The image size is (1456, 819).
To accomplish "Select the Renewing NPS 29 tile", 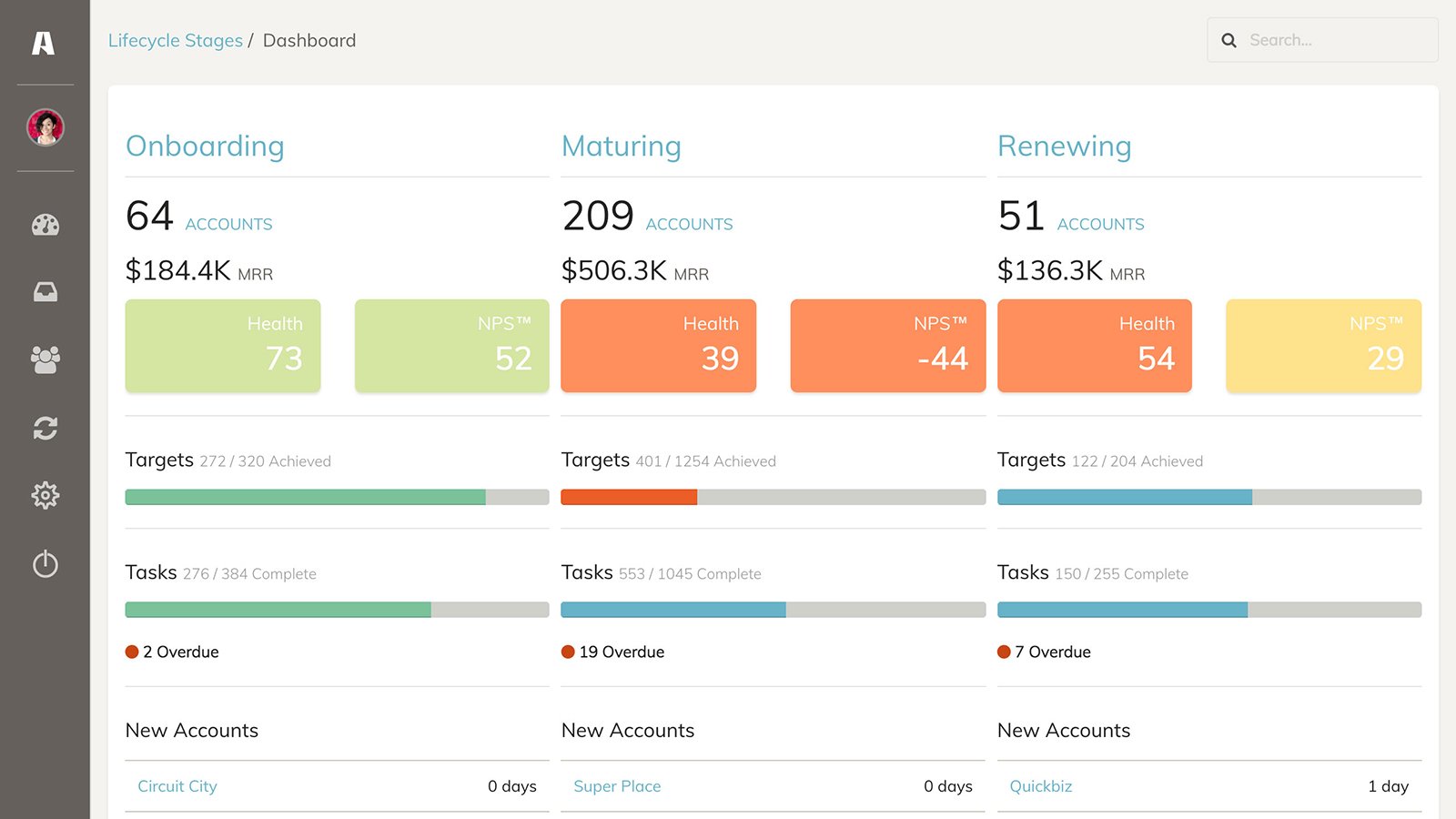I will (x=1322, y=345).
